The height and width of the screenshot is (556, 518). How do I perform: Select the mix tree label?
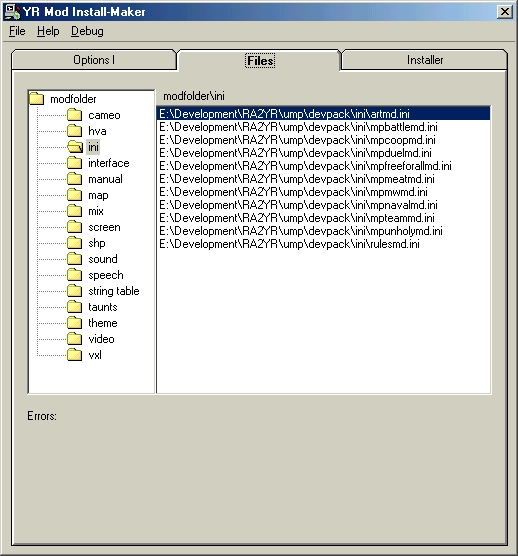click(x=96, y=211)
